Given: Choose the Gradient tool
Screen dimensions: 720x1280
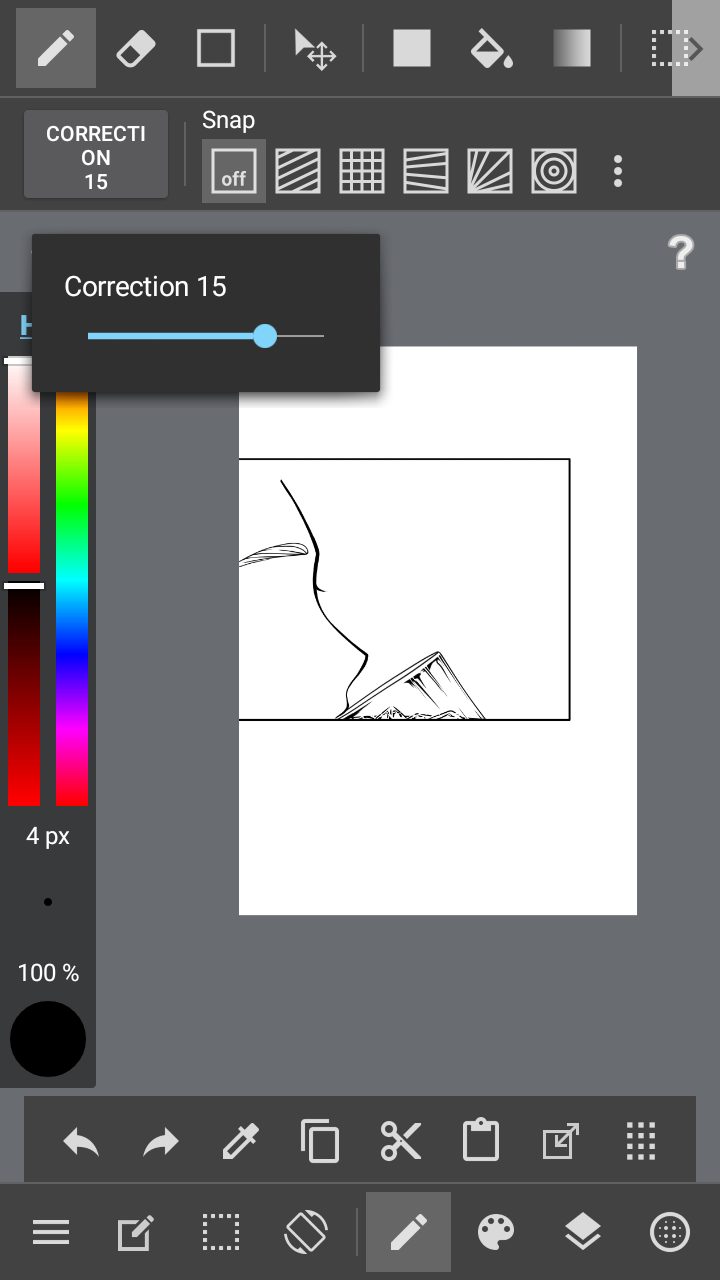Looking at the screenshot, I should [571, 48].
